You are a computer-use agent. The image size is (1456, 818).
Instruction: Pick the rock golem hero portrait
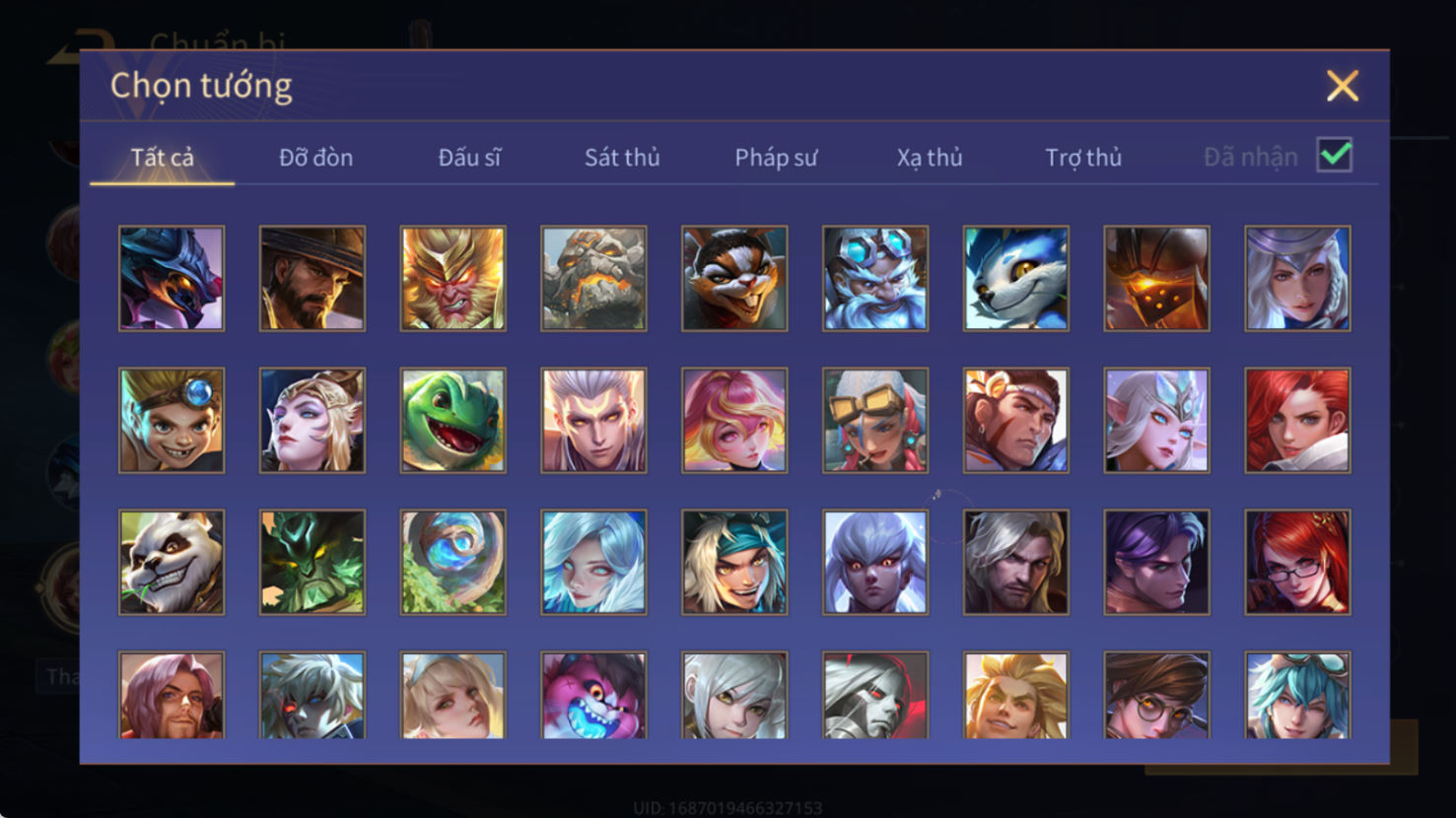click(593, 278)
